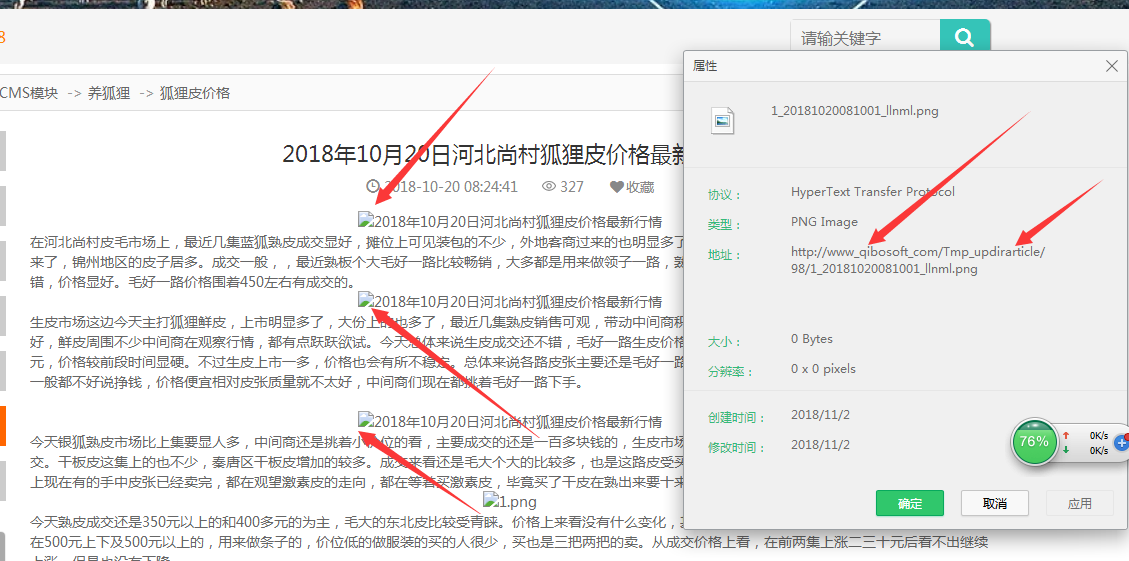Click the PNG file icon in properties dialog
The image size is (1129, 561).
click(x=722, y=120)
